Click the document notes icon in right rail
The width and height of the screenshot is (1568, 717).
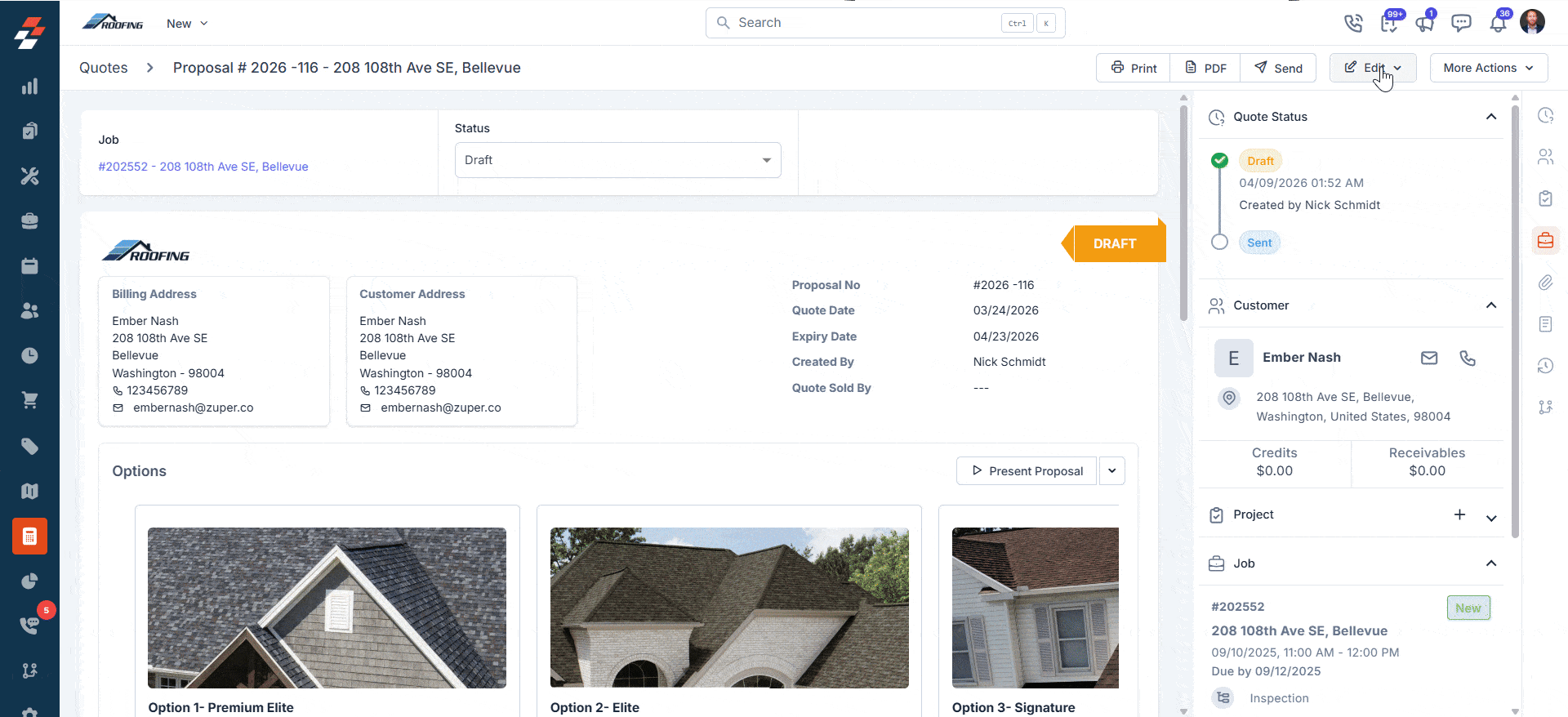click(x=1545, y=324)
